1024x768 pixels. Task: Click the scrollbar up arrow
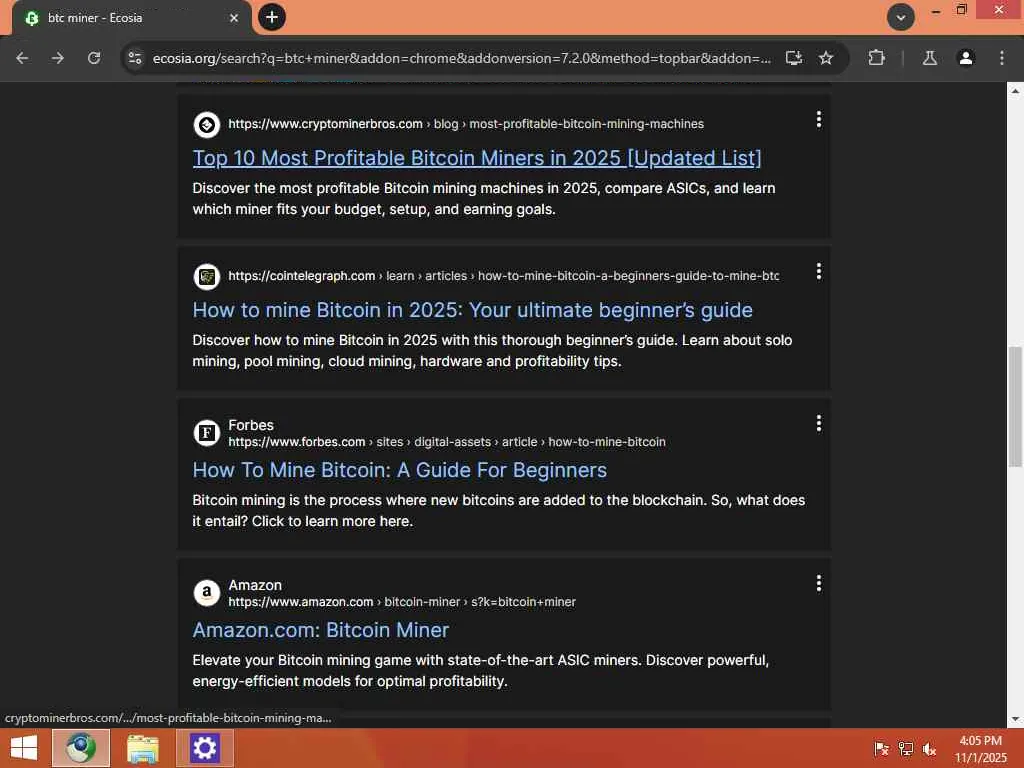point(1015,91)
